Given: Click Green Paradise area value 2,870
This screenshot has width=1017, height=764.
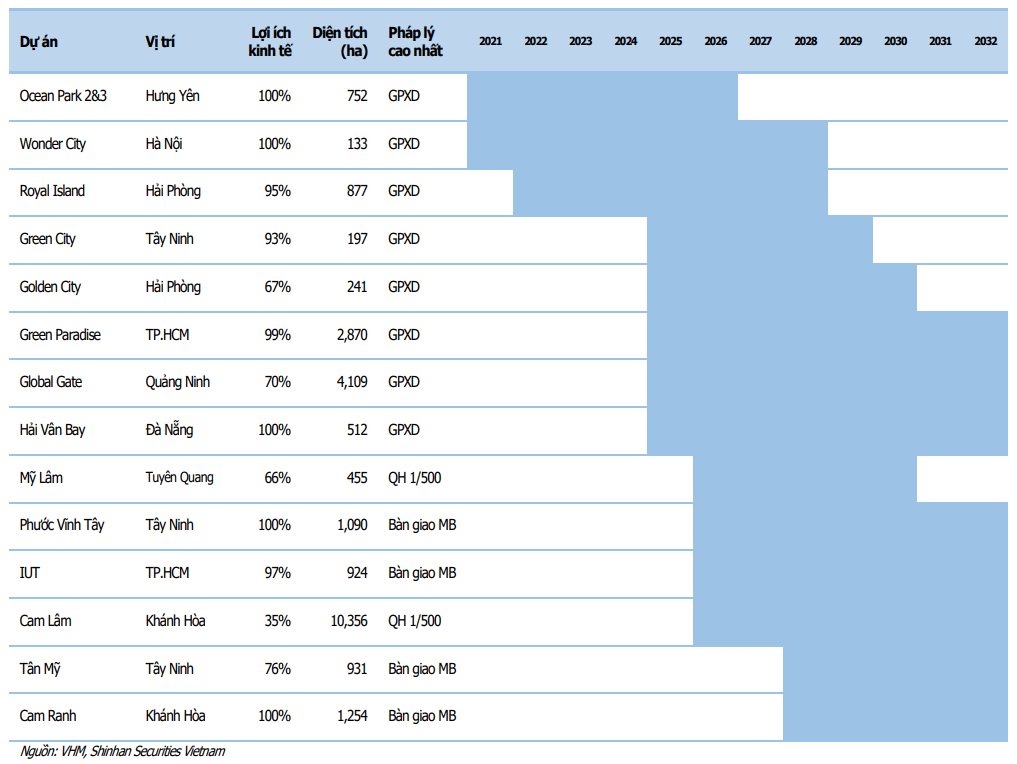Looking at the screenshot, I should (352, 335).
